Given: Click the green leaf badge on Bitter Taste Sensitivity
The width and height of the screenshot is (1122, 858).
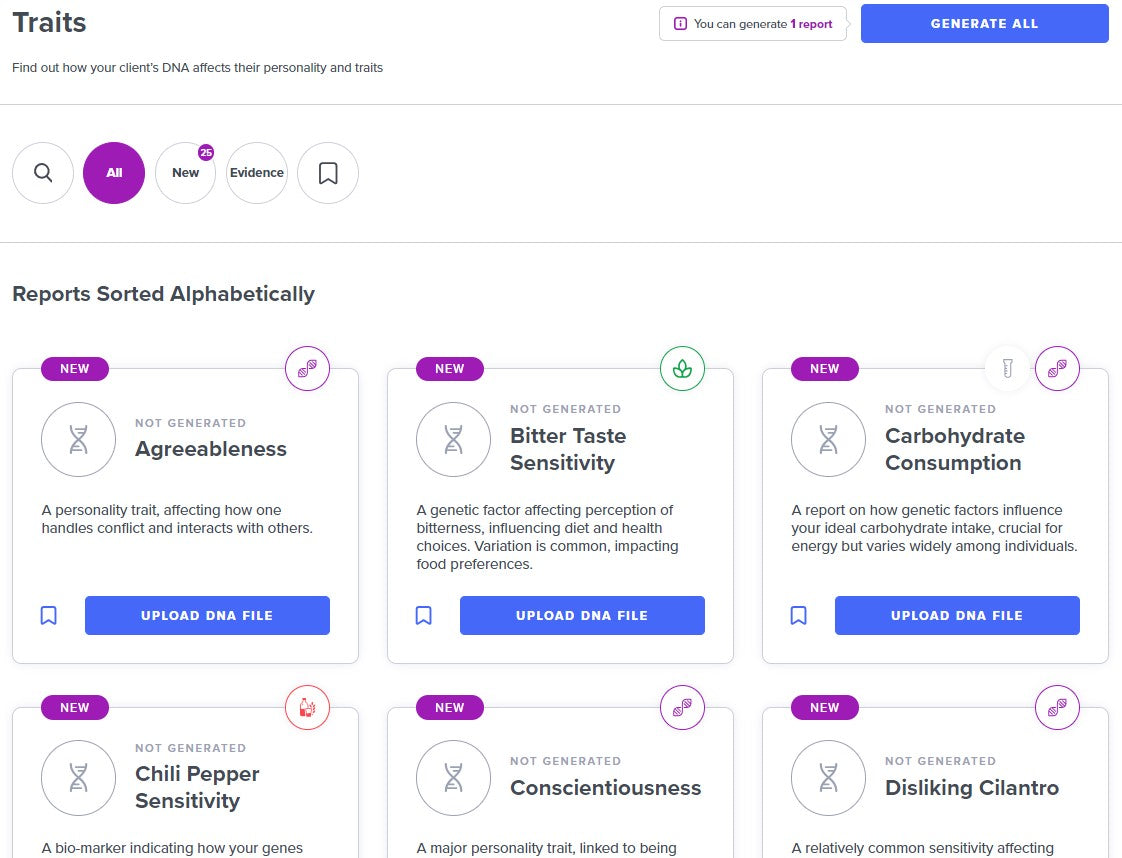Looking at the screenshot, I should click(x=682, y=368).
